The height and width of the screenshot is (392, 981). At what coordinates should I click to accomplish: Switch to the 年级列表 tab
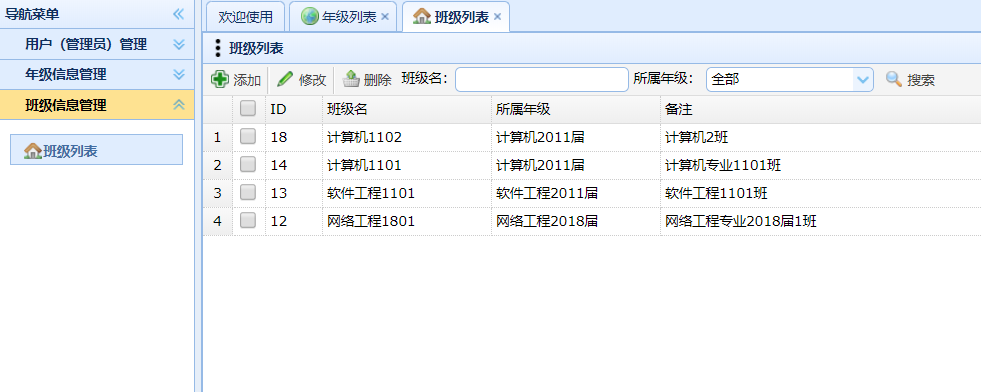click(x=343, y=17)
